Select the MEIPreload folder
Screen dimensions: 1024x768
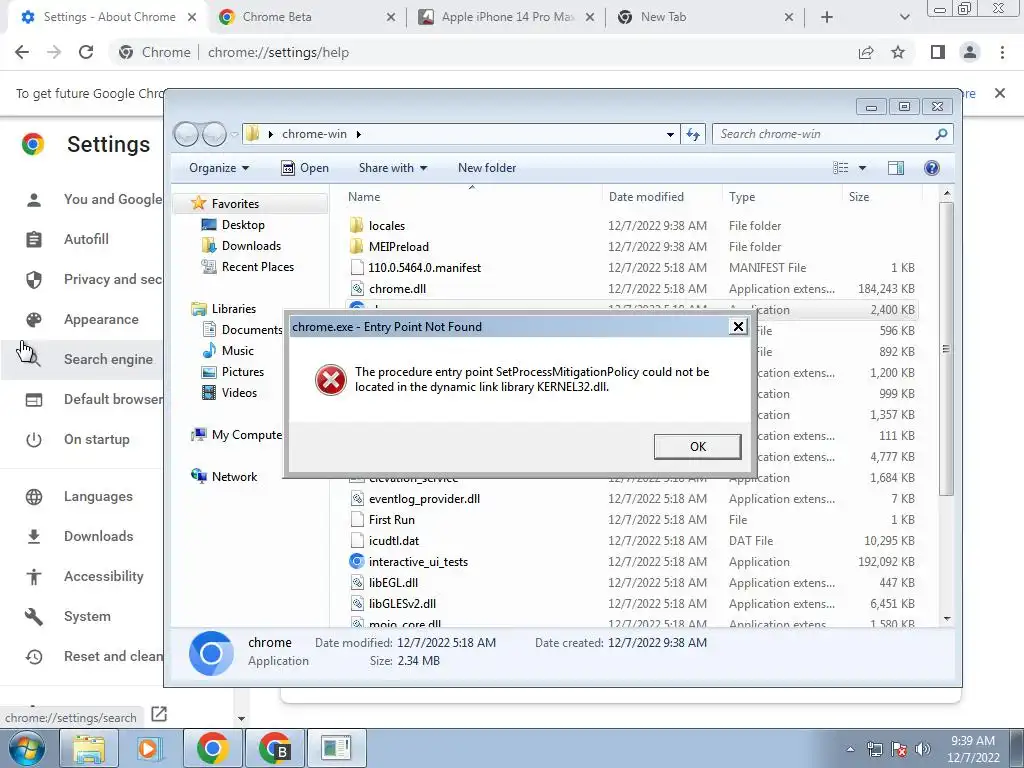point(389,246)
